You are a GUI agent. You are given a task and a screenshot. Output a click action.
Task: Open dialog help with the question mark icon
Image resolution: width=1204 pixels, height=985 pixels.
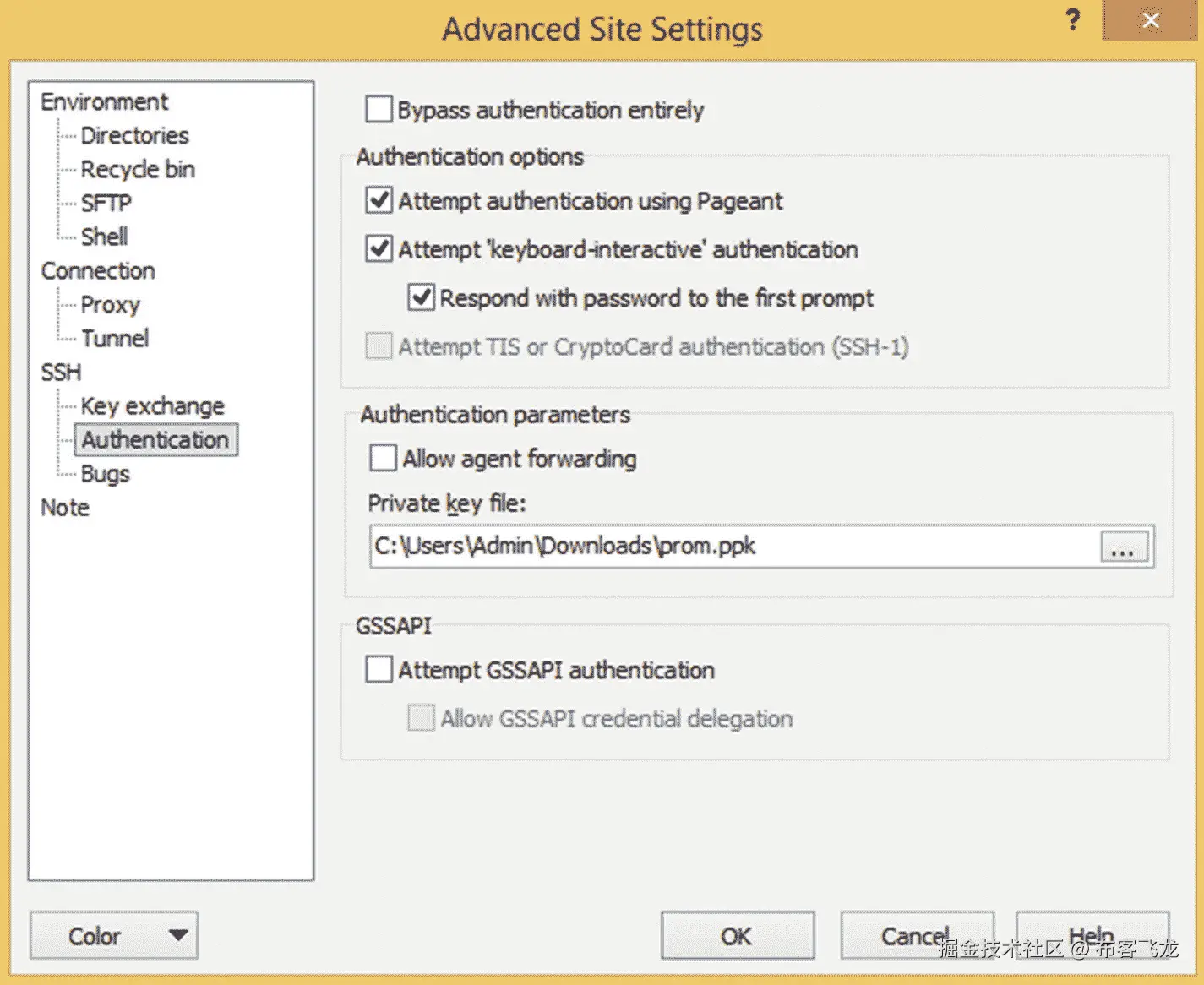(x=1072, y=20)
